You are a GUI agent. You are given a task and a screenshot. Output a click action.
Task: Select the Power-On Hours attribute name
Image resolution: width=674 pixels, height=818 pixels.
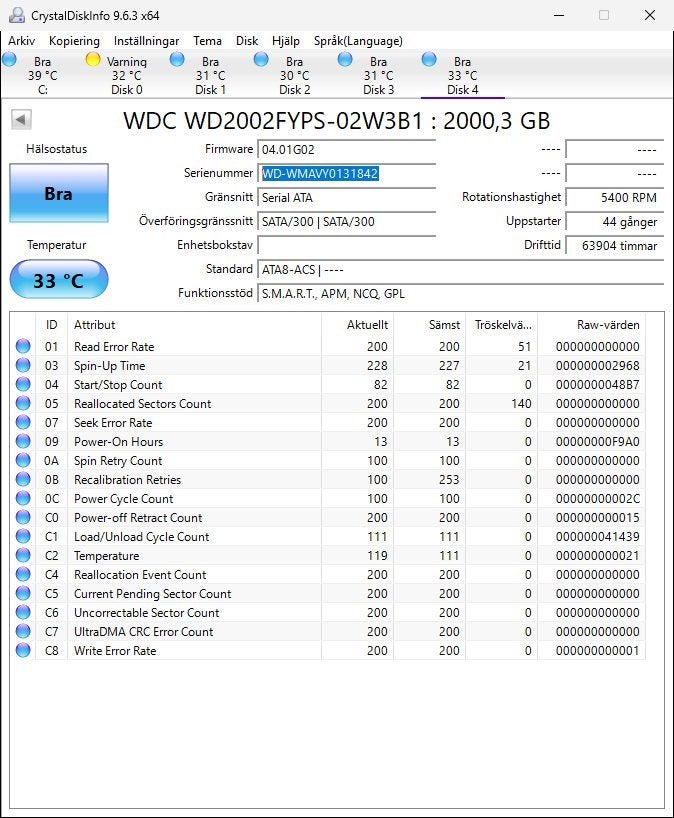(118, 442)
